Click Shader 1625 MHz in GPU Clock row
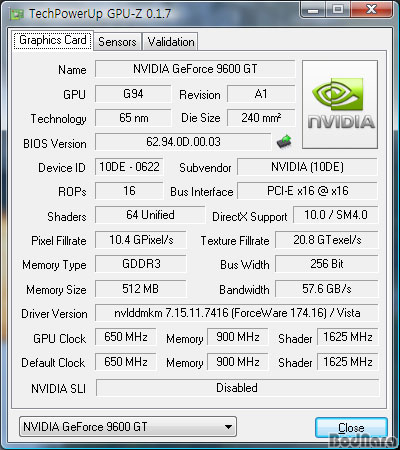 point(348,337)
